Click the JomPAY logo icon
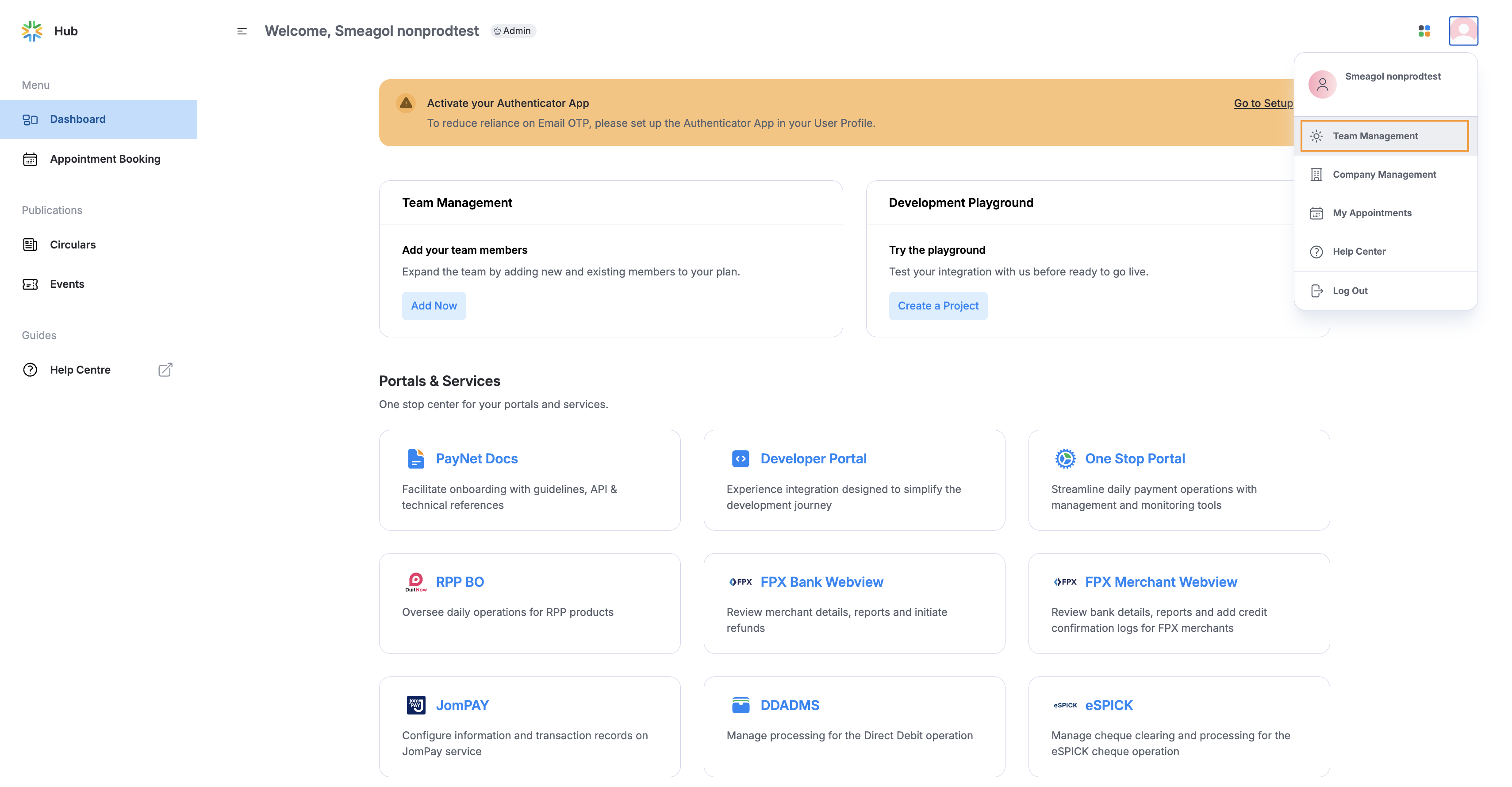This screenshot has height=787, width=1512. (x=415, y=705)
